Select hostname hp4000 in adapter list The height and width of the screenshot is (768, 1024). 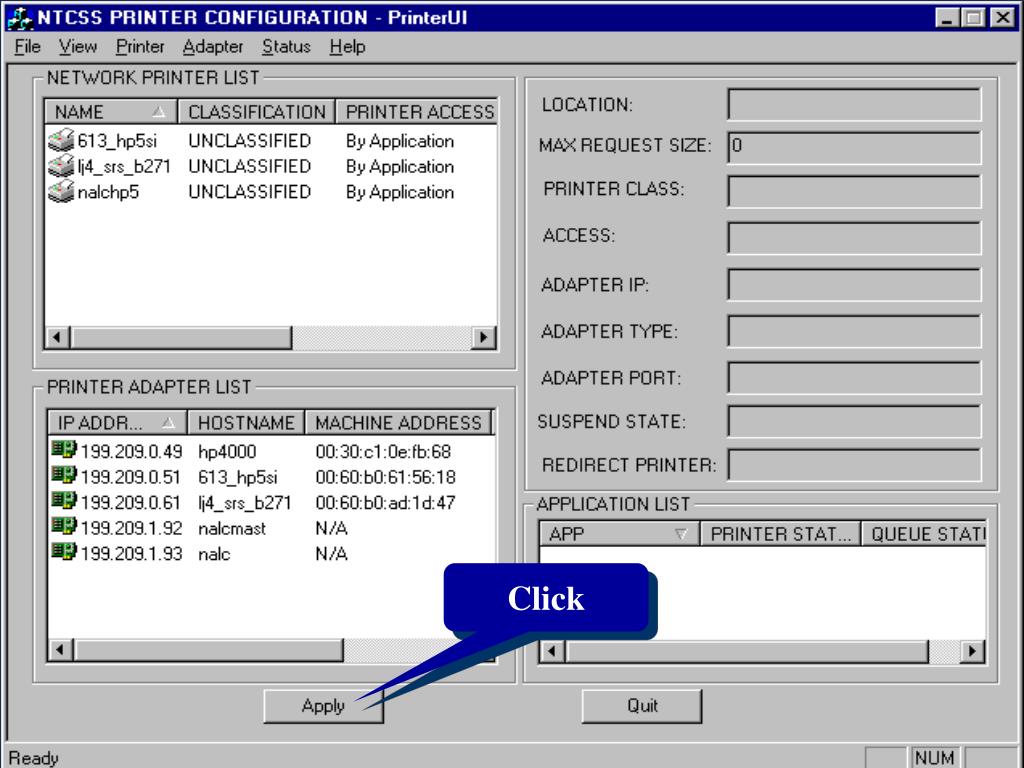pos(227,451)
